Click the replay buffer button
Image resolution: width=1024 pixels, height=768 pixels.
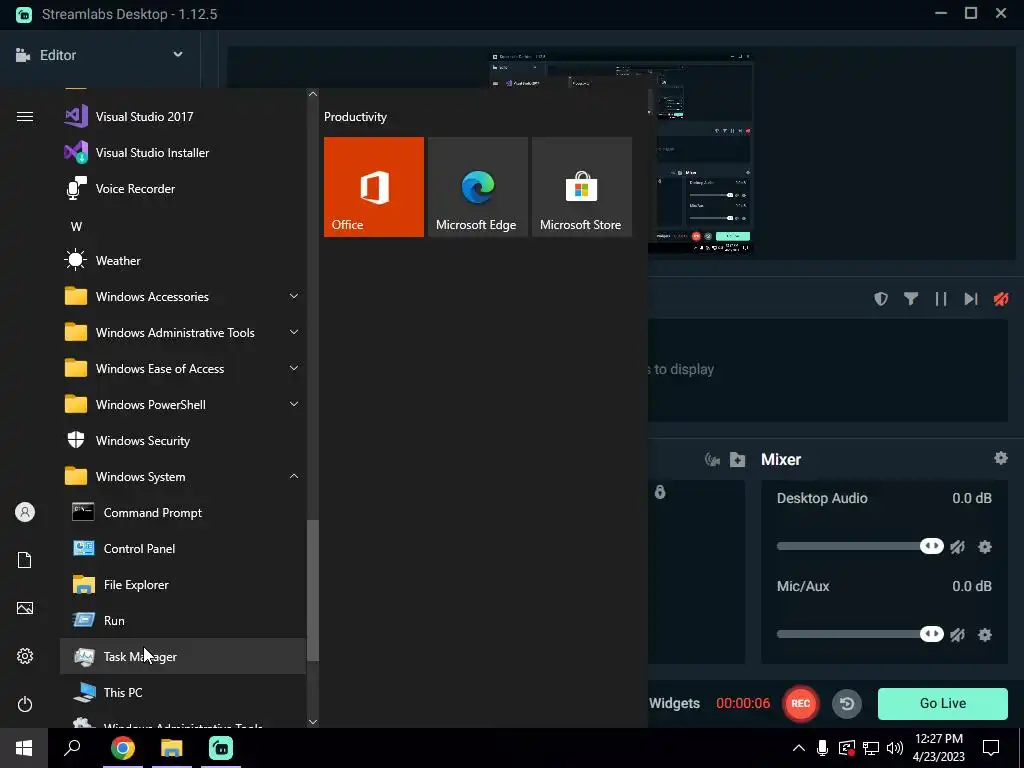846,703
